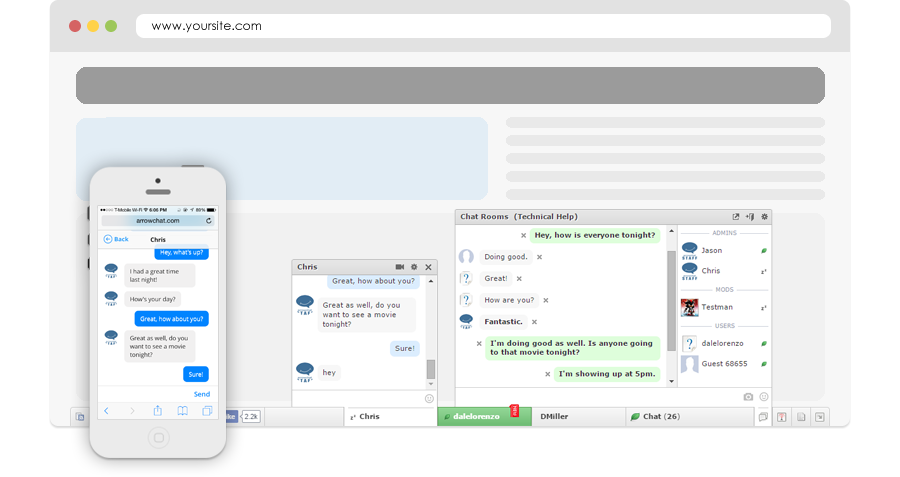The height and width of the screenshot is (477, 900).
Task: Click the 'hey' message in the Chris chat
Action: tap(329, 373)
